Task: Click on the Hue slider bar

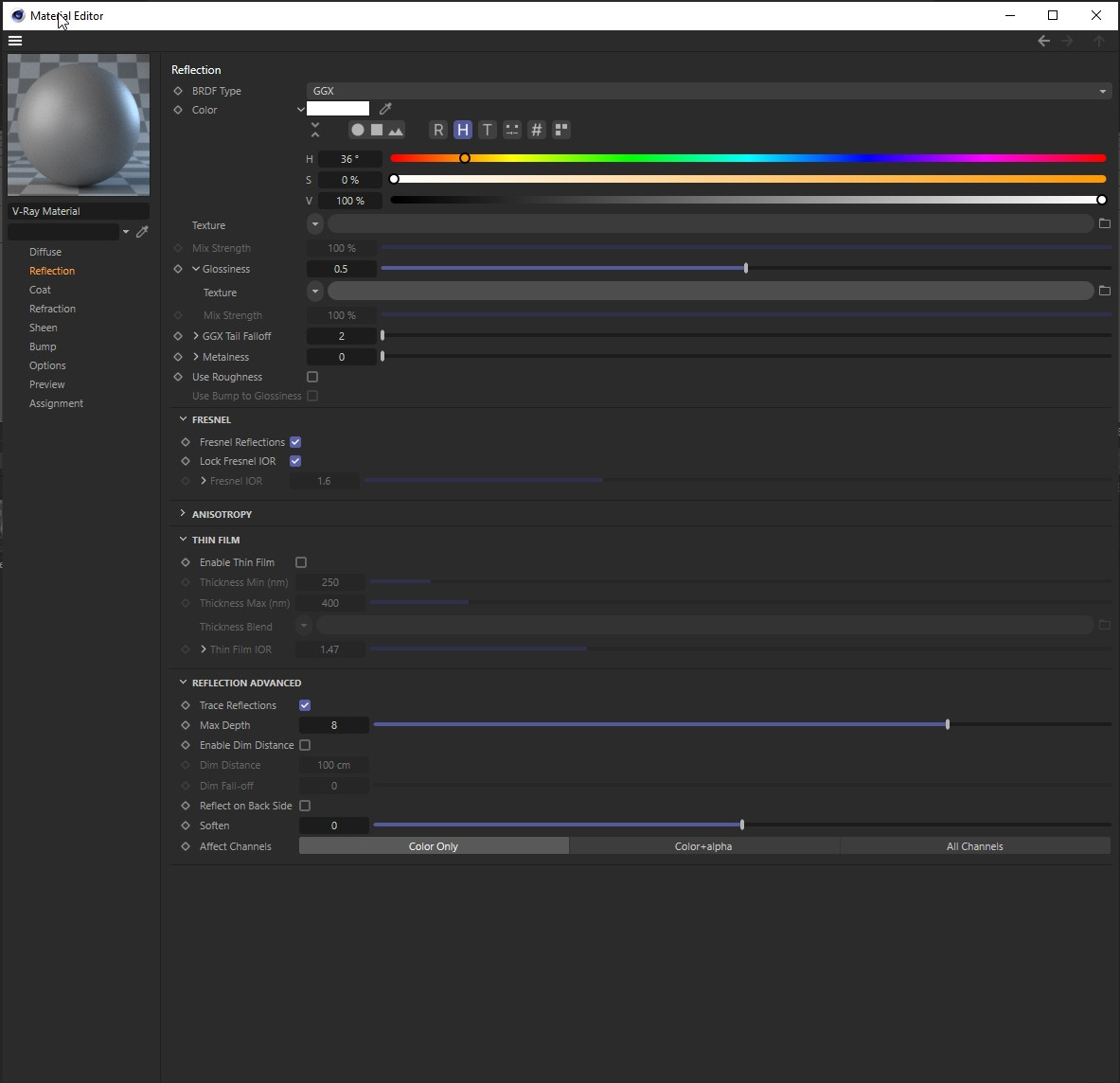Action: point(748,158)
